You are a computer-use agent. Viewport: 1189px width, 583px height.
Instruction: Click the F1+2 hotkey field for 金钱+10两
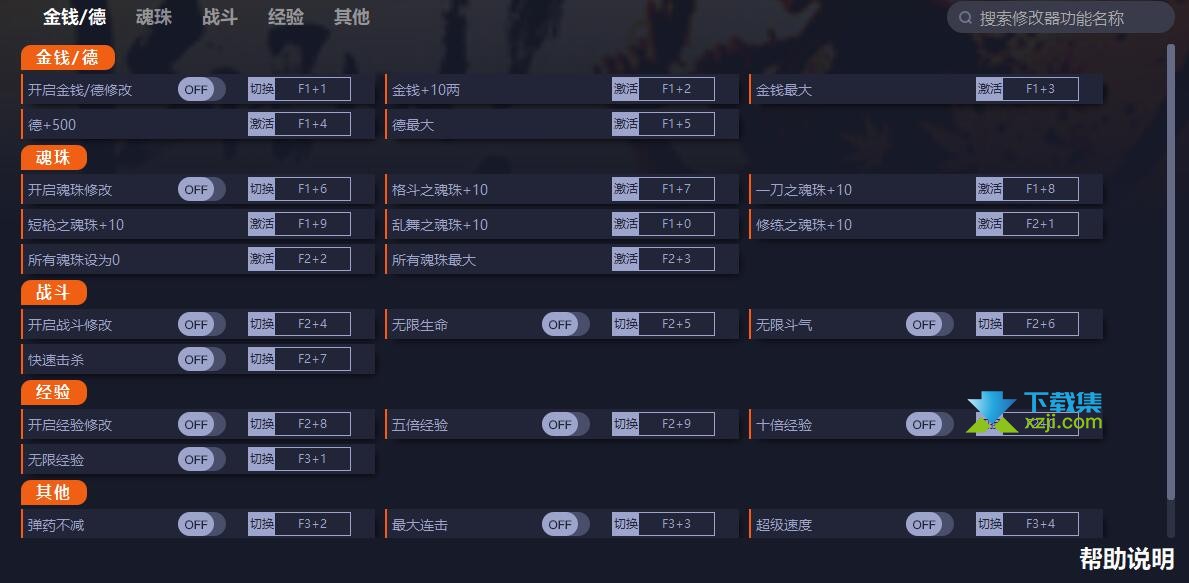coord(676,89)
